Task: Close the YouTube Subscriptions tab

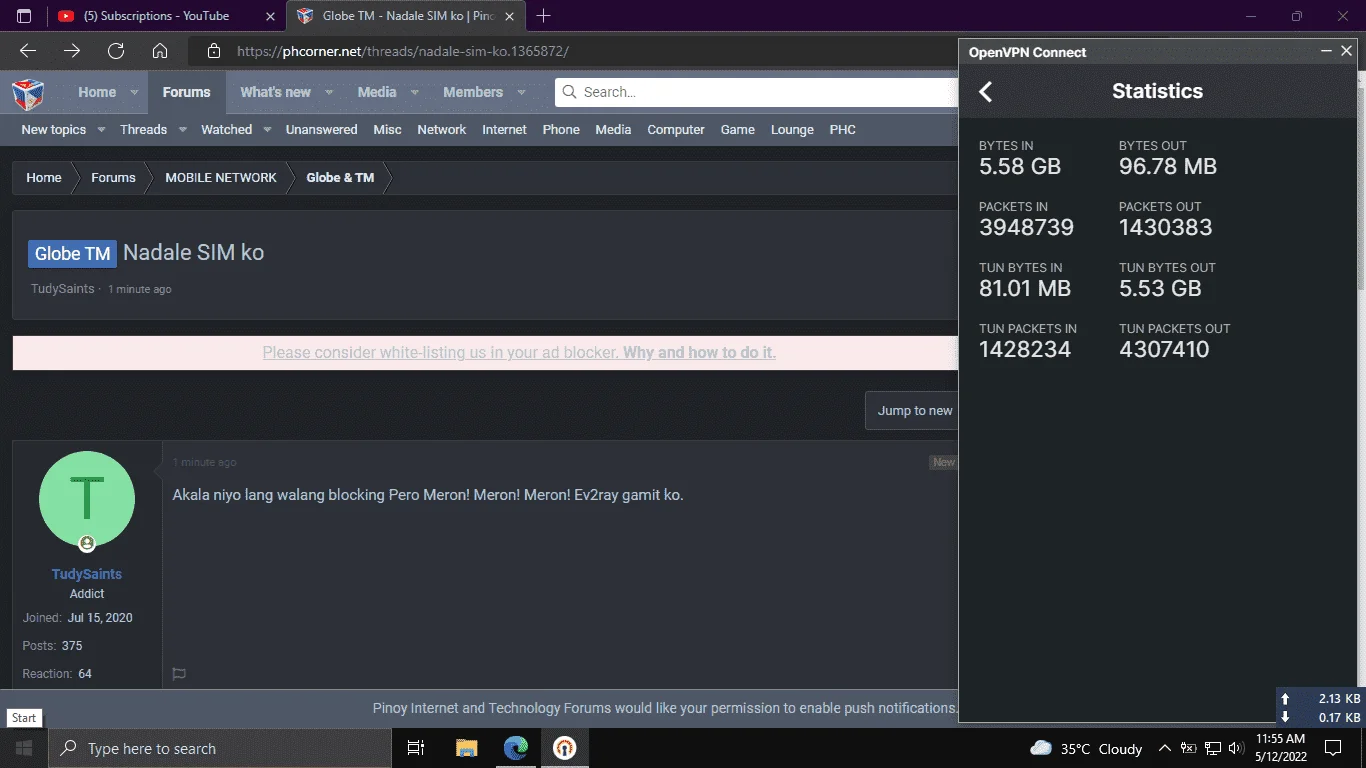Action: click(x=270, y=16)
